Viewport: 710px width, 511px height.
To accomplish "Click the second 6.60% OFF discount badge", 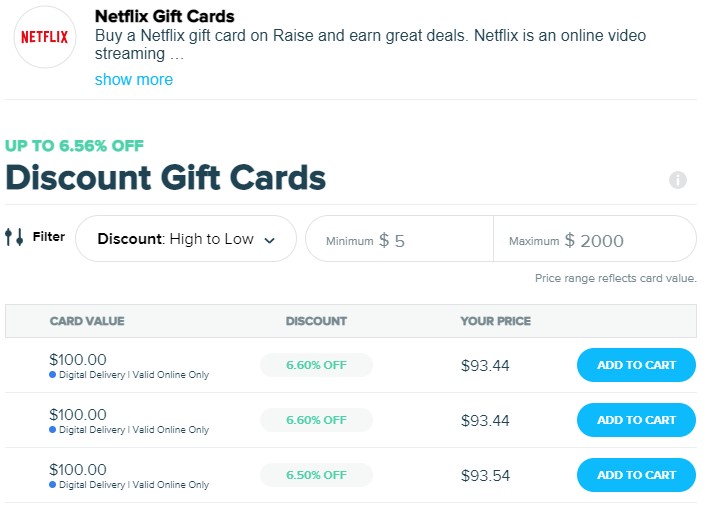I will pyautogui.click(x=316, y=420).
